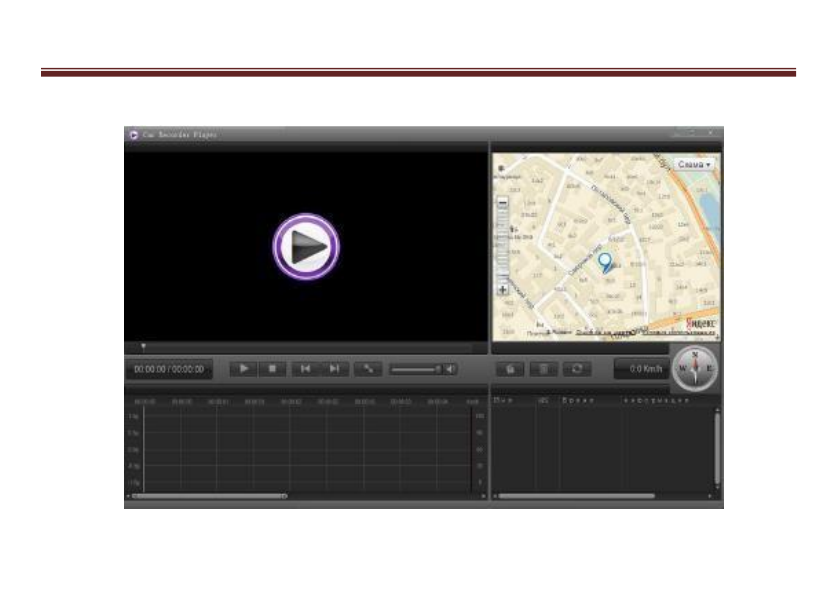Click the file list vertical scrollbar
Image resolution: width=839 pixels, height=595 pixels.
coord(717,447)
